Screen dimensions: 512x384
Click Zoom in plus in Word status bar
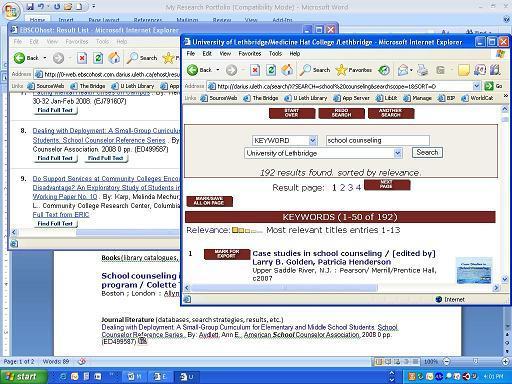pyautogui.click(x=506, y=361)
